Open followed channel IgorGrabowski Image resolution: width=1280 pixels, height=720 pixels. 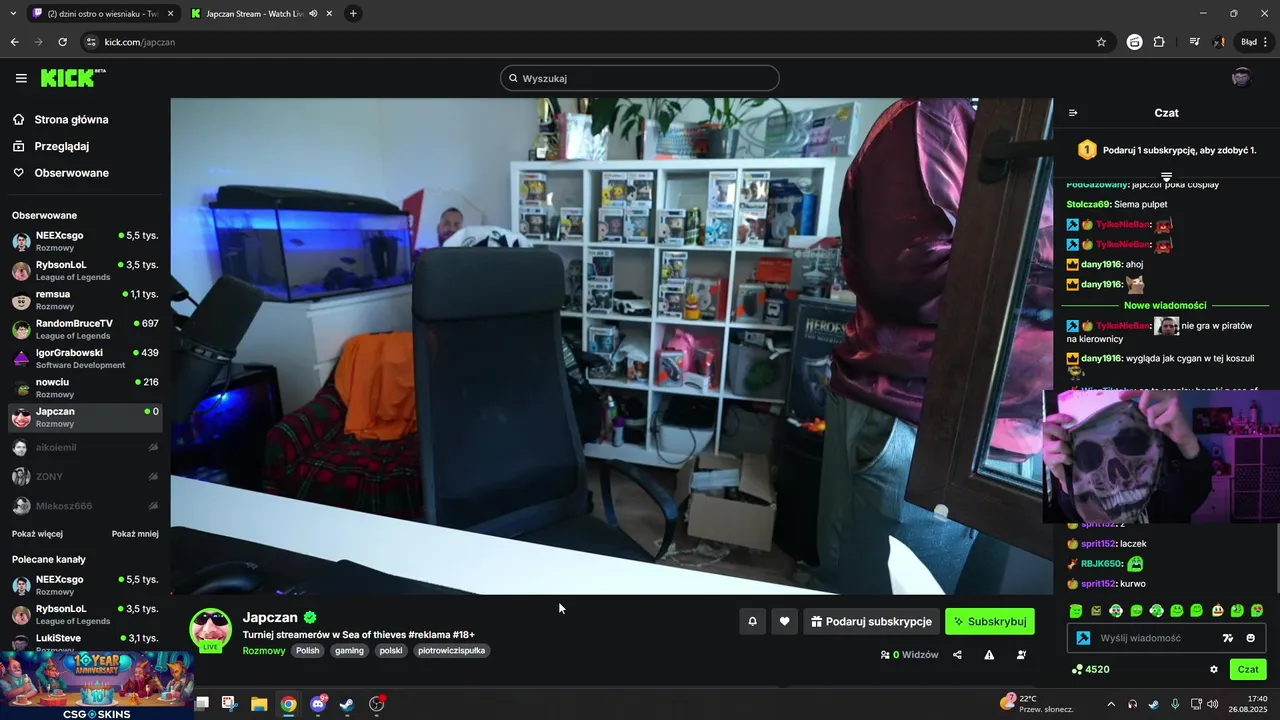[x=85, y=358]
